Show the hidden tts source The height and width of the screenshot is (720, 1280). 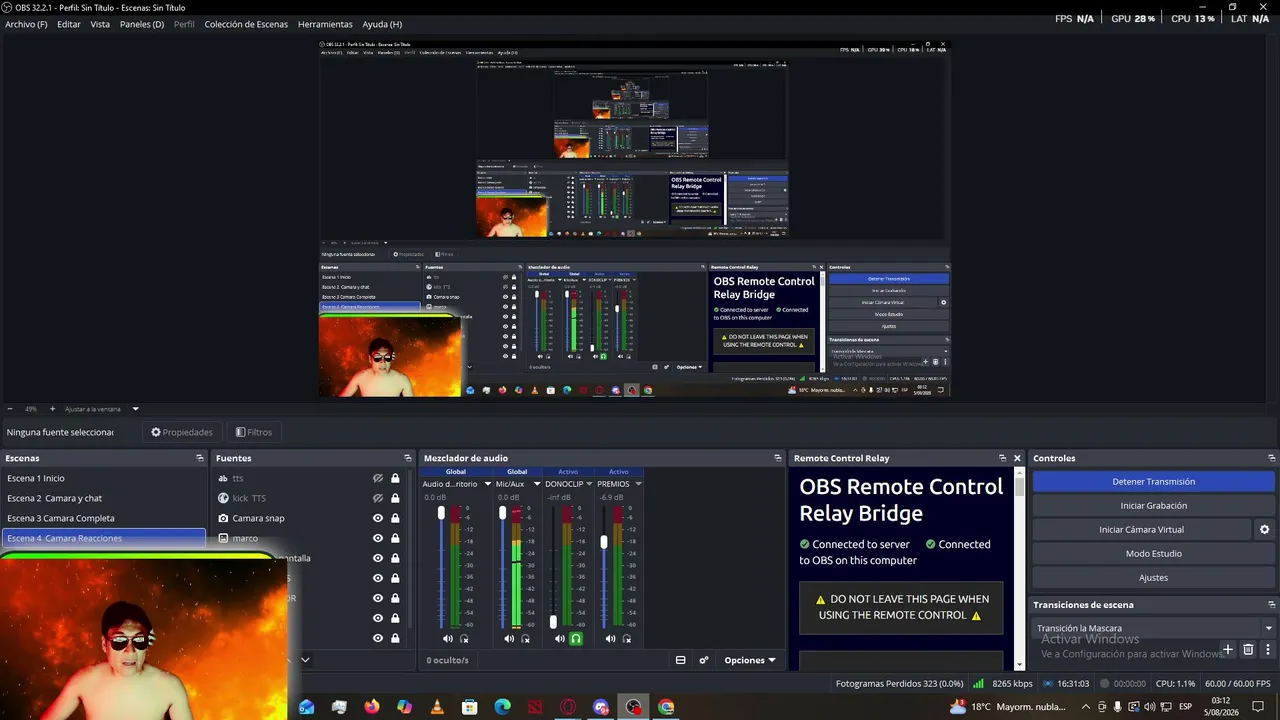click(x=378, y=478)
